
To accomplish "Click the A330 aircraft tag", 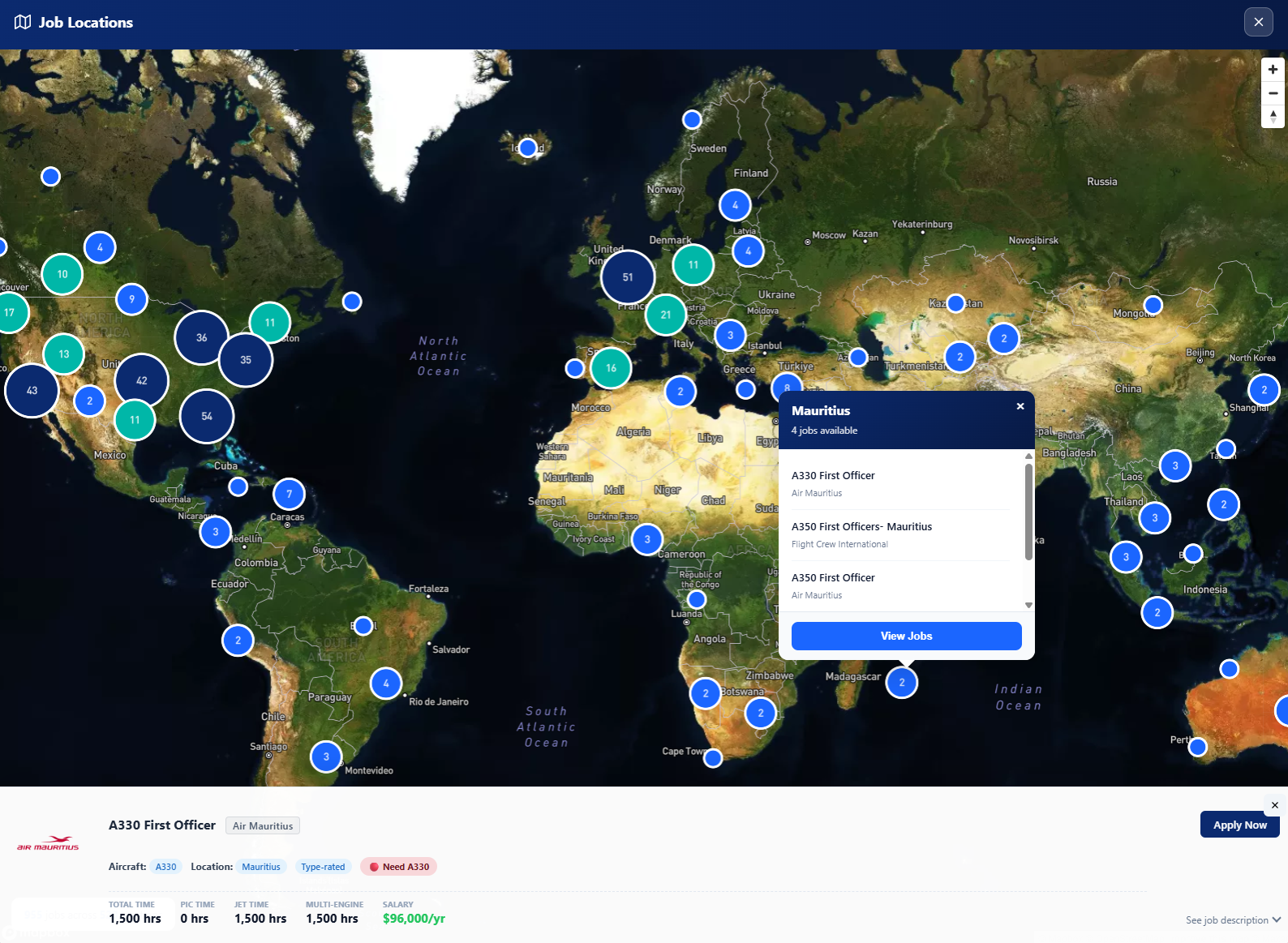I will pos(166,867).
